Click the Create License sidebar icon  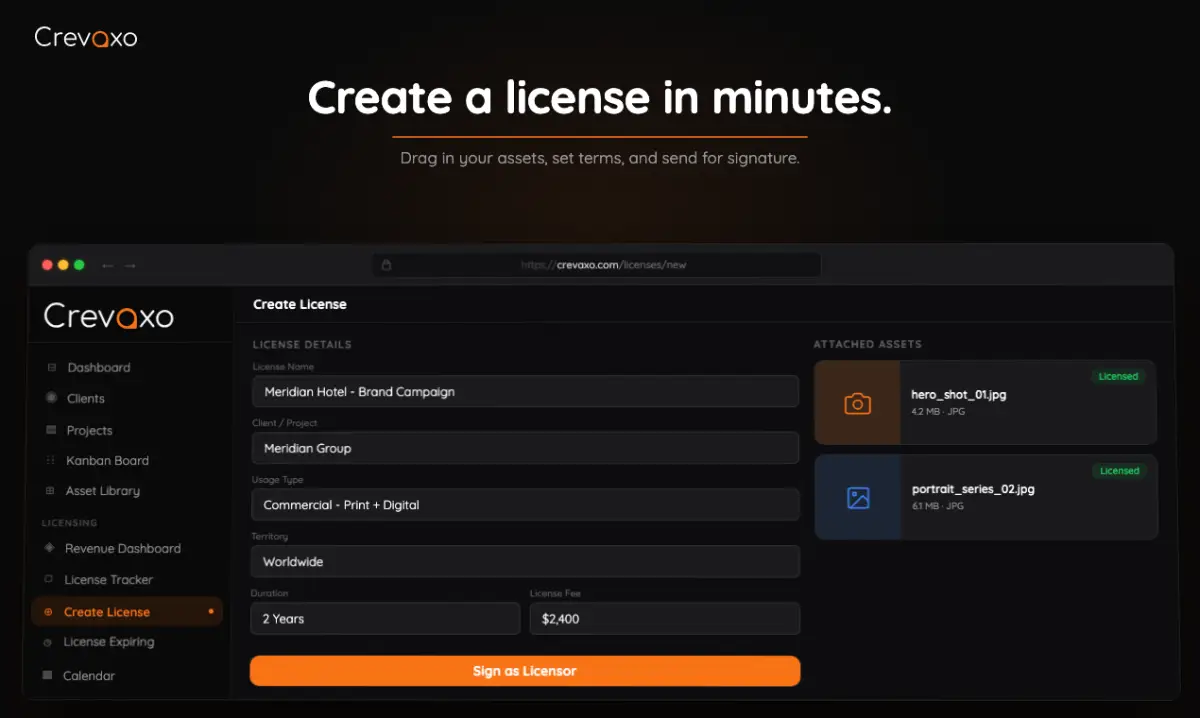point(49,612)
